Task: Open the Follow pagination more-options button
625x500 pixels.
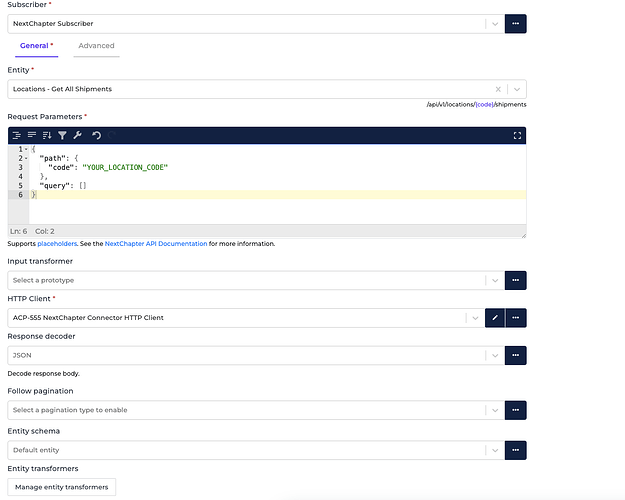Action: [x=515, y=410]
